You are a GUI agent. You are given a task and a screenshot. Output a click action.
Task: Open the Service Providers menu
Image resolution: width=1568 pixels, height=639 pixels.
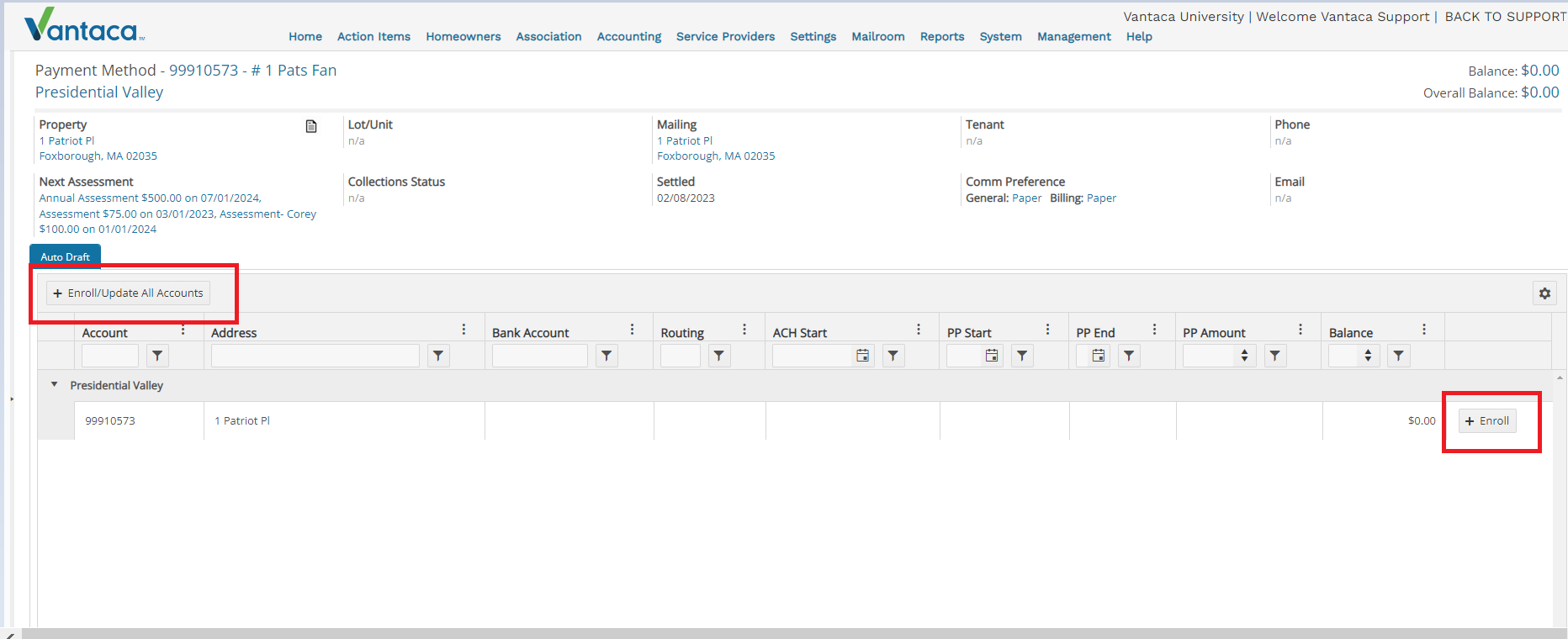point(726,37)
